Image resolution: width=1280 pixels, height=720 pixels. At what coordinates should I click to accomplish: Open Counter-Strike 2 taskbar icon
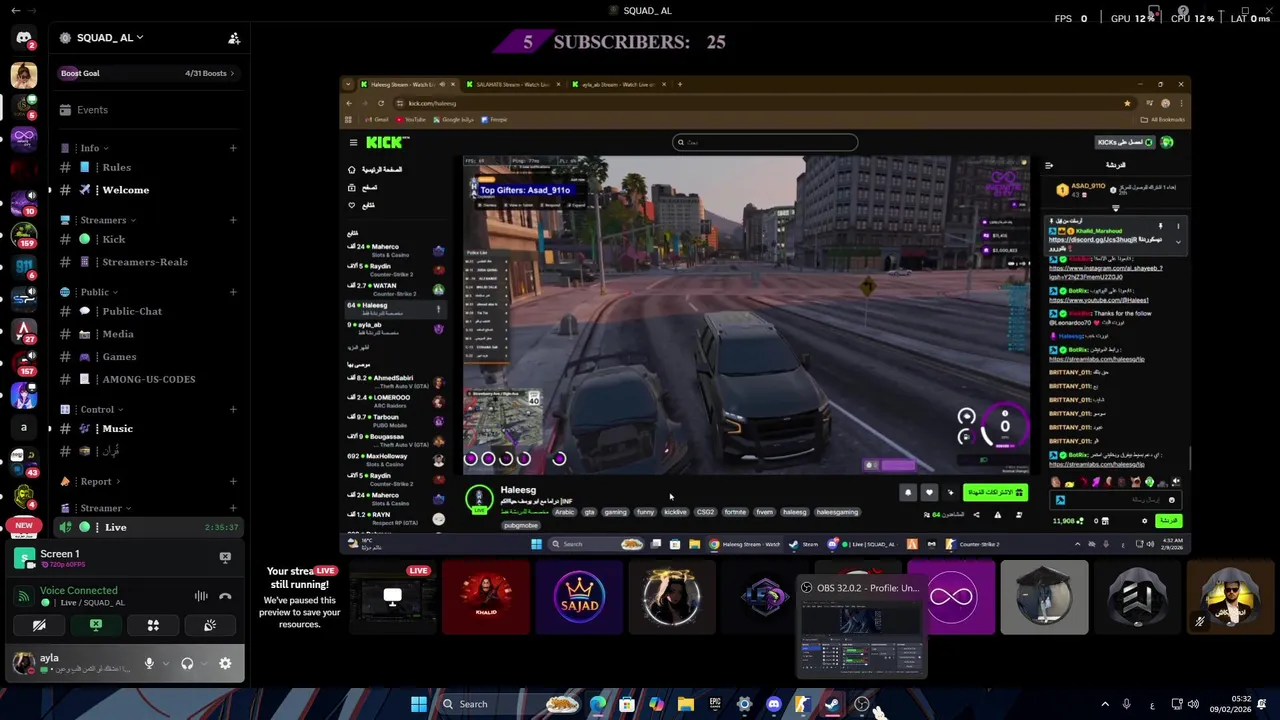tap(803, 704)
